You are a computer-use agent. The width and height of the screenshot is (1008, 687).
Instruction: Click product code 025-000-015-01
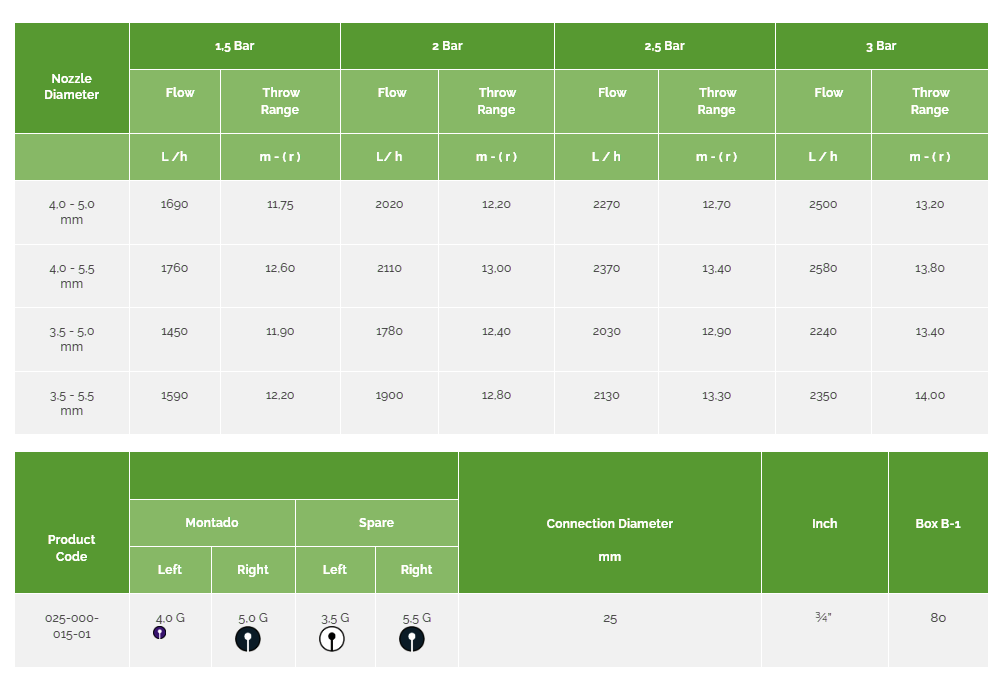[72, 626]
